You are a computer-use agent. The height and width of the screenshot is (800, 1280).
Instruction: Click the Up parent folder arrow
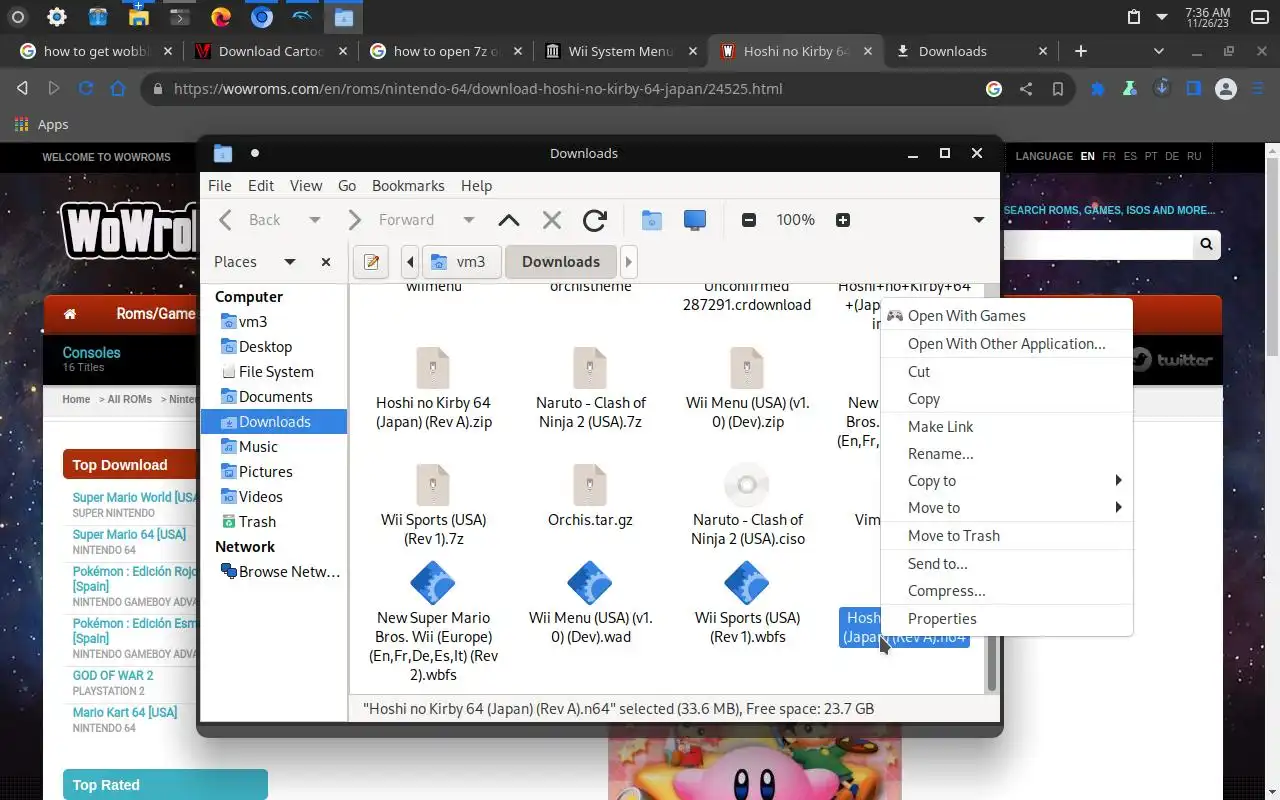[509, 220]
